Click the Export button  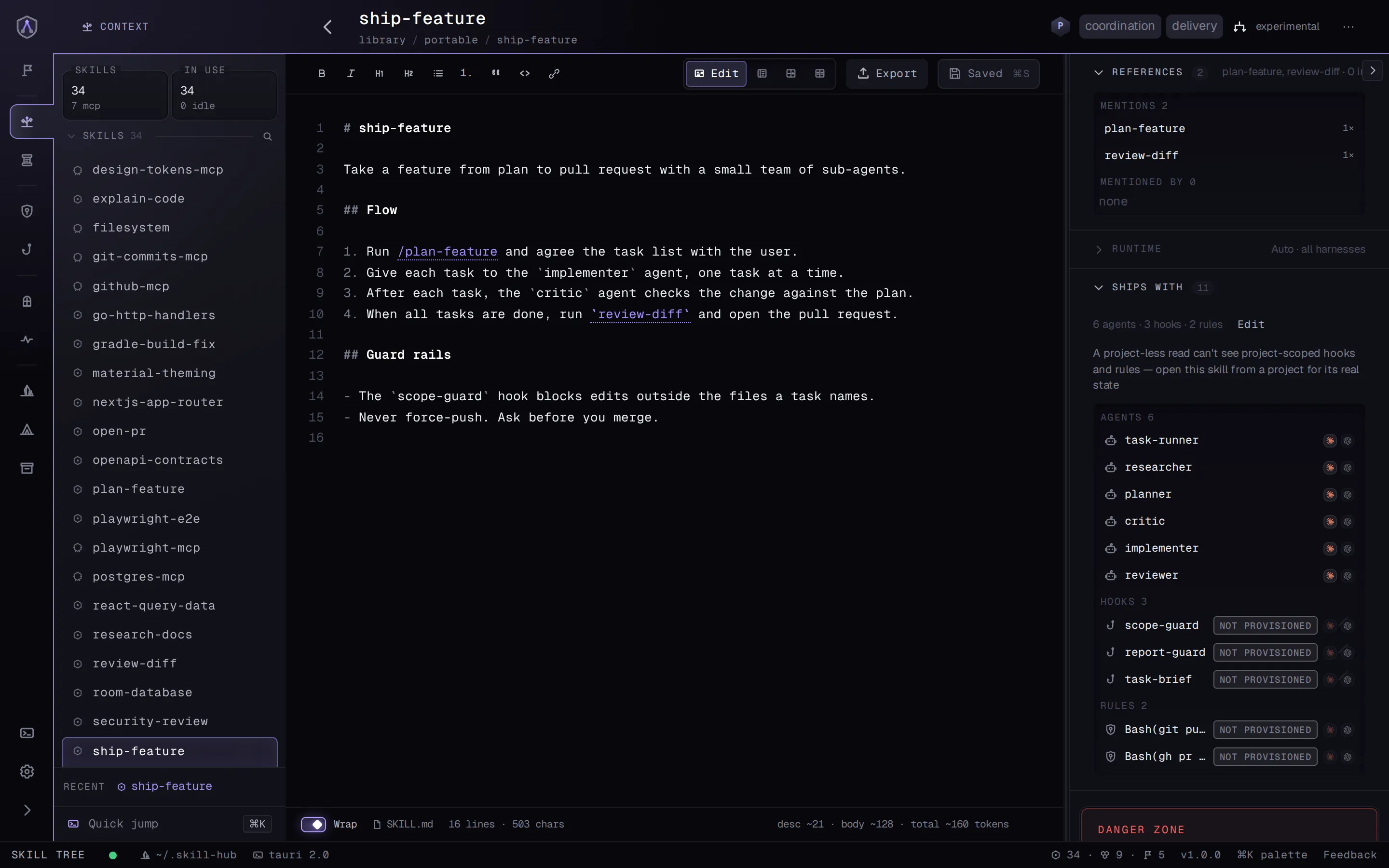click(887, 73)
